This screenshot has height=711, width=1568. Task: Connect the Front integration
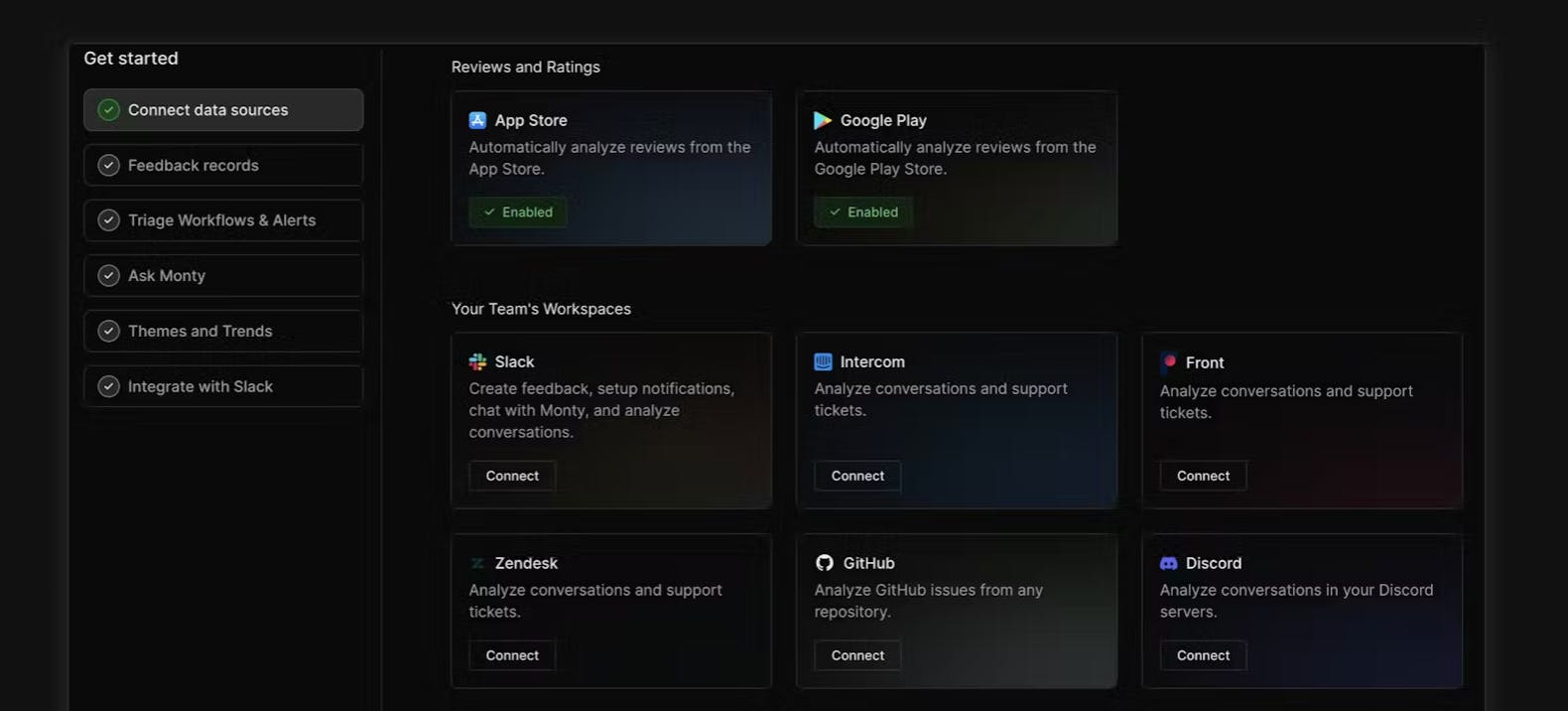pyautogui.click(x=1203, y=476)
